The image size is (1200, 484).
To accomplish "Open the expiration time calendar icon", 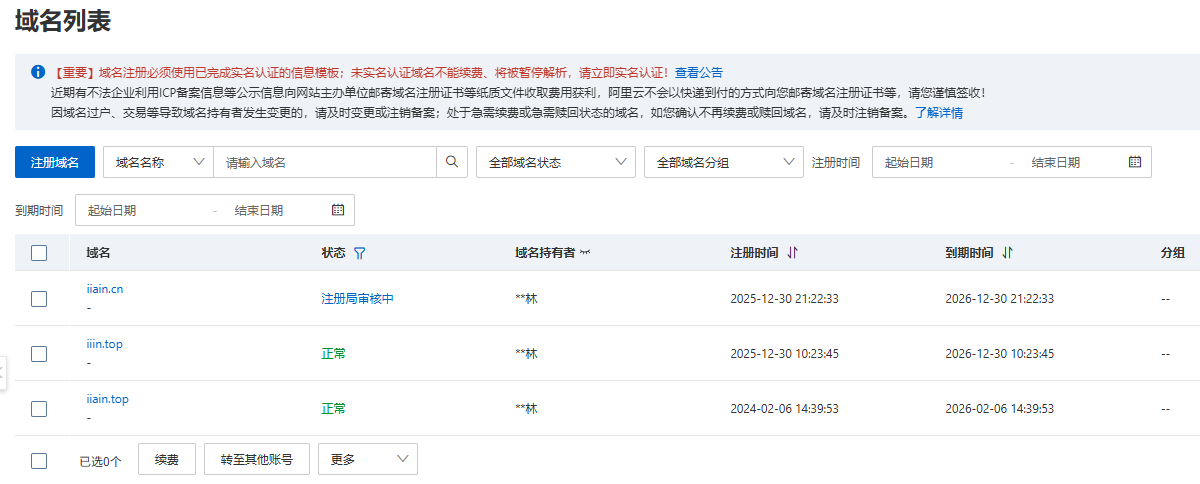I will coord(337,210).
